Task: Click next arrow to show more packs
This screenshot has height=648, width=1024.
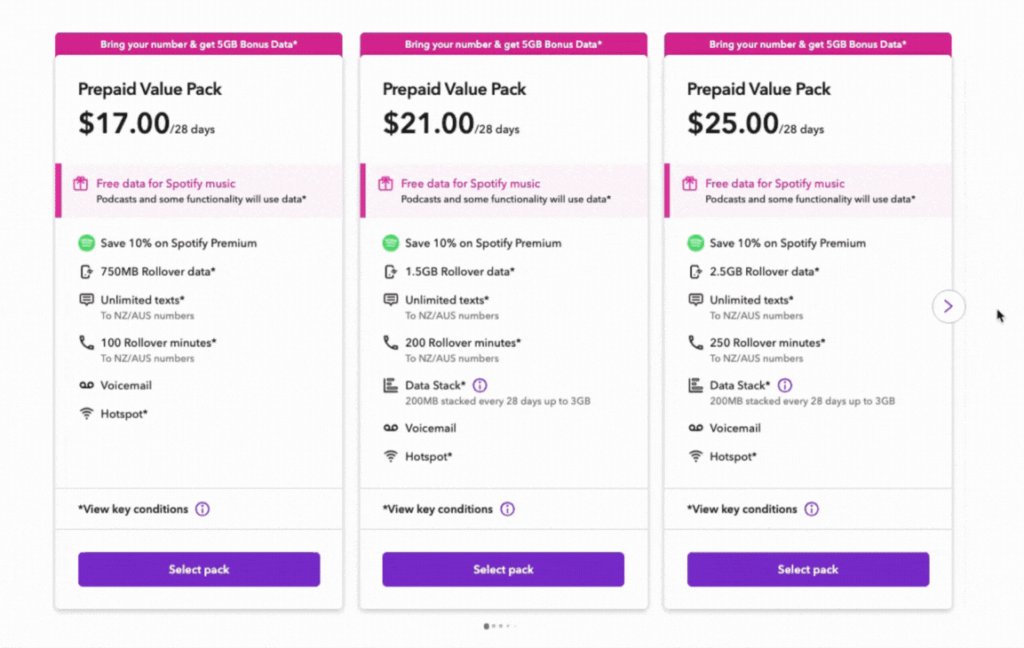Action: click(948, 306)
